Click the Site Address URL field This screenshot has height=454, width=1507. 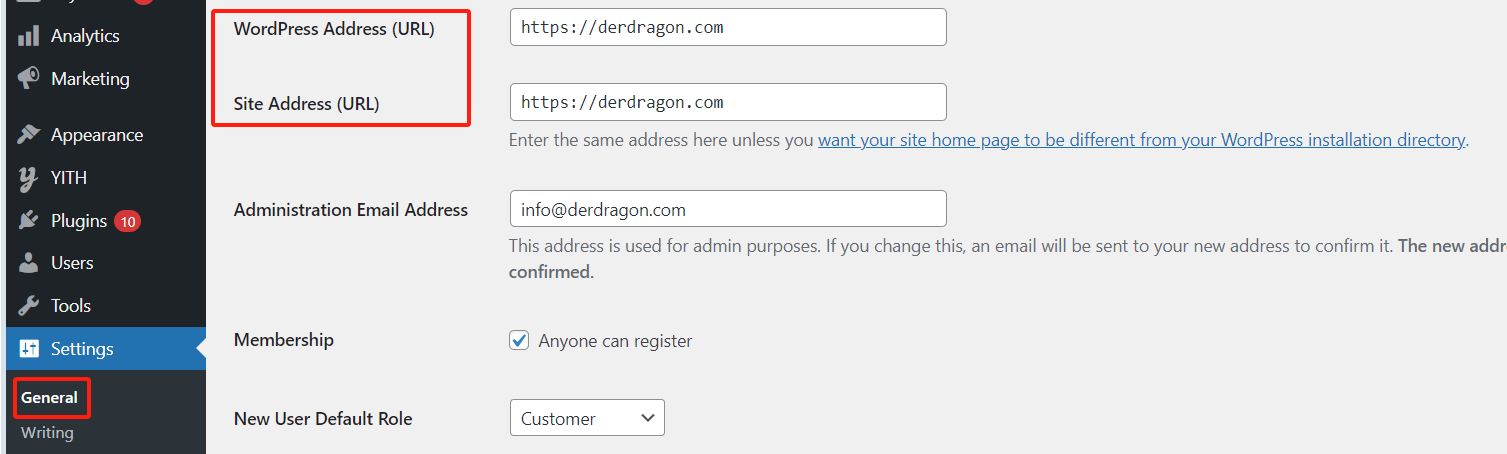pyautogui.click(x=727, y=102)
